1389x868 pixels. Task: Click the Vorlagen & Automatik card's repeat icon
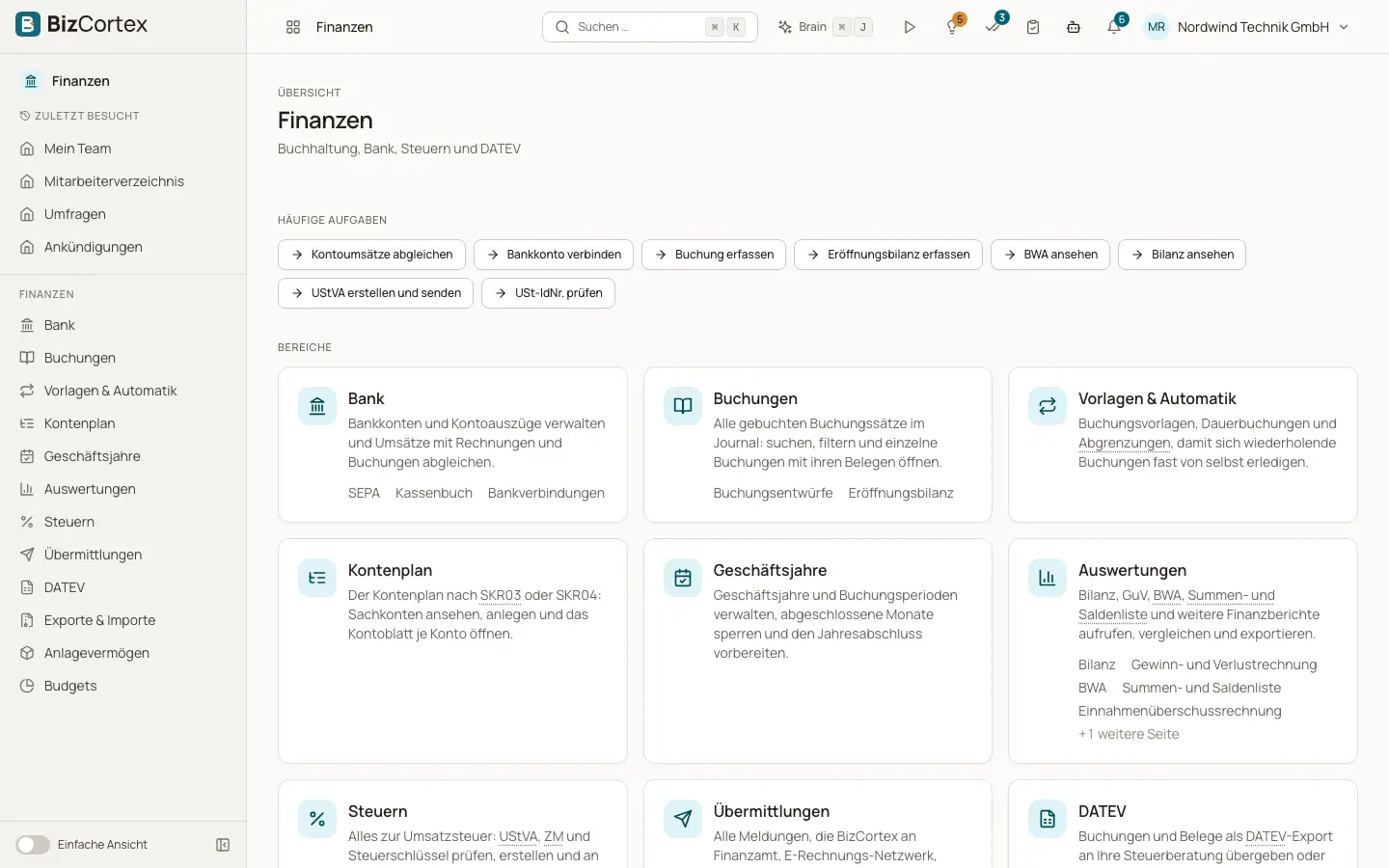[1048, 406]
